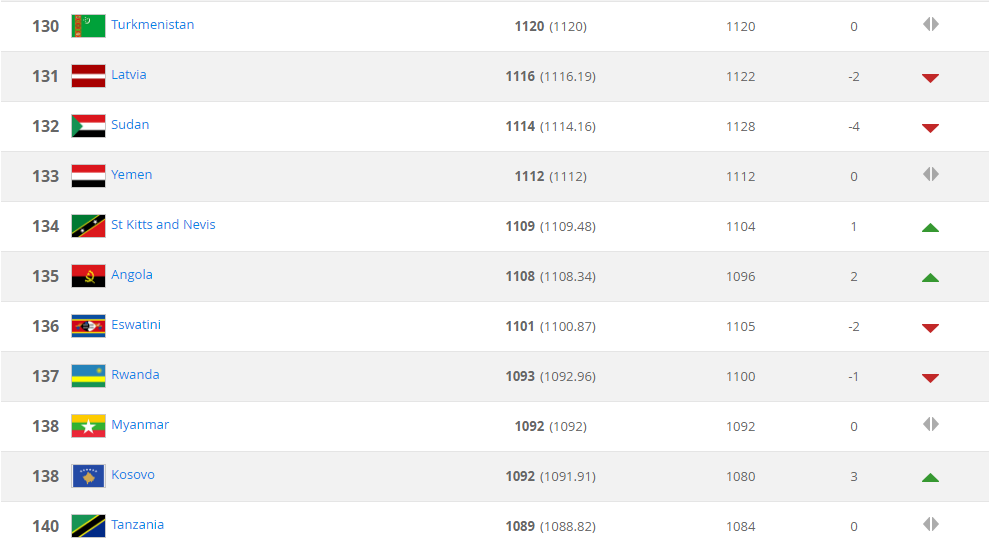Open the Turkmenistan team link
Image resolution: width=991 pixels, height=551 pixels.
coord(152,25)
